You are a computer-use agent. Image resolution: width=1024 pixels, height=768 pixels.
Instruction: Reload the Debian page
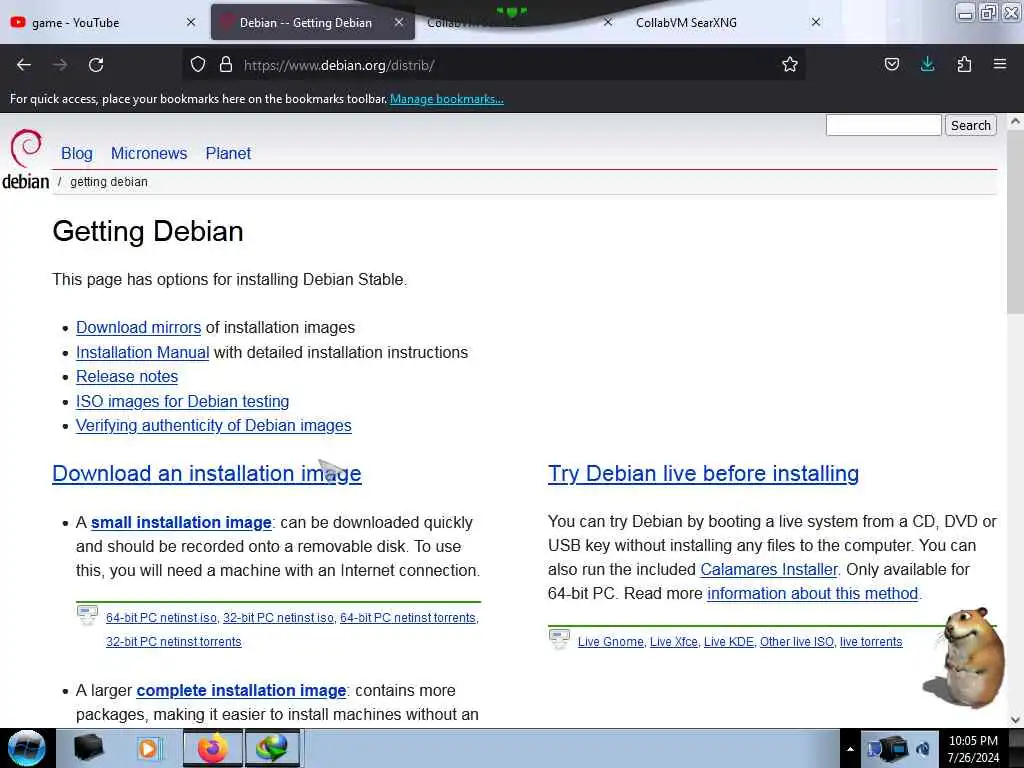(96, 65)
